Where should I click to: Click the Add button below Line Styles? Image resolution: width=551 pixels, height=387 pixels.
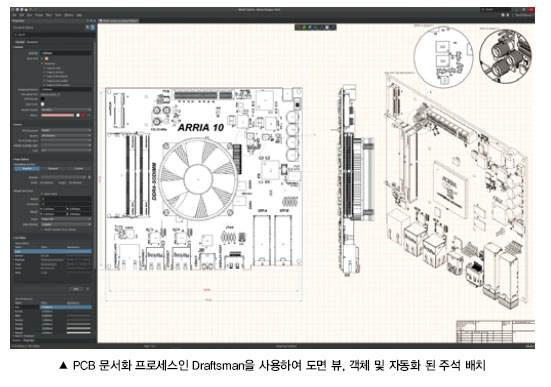[76, 289]
